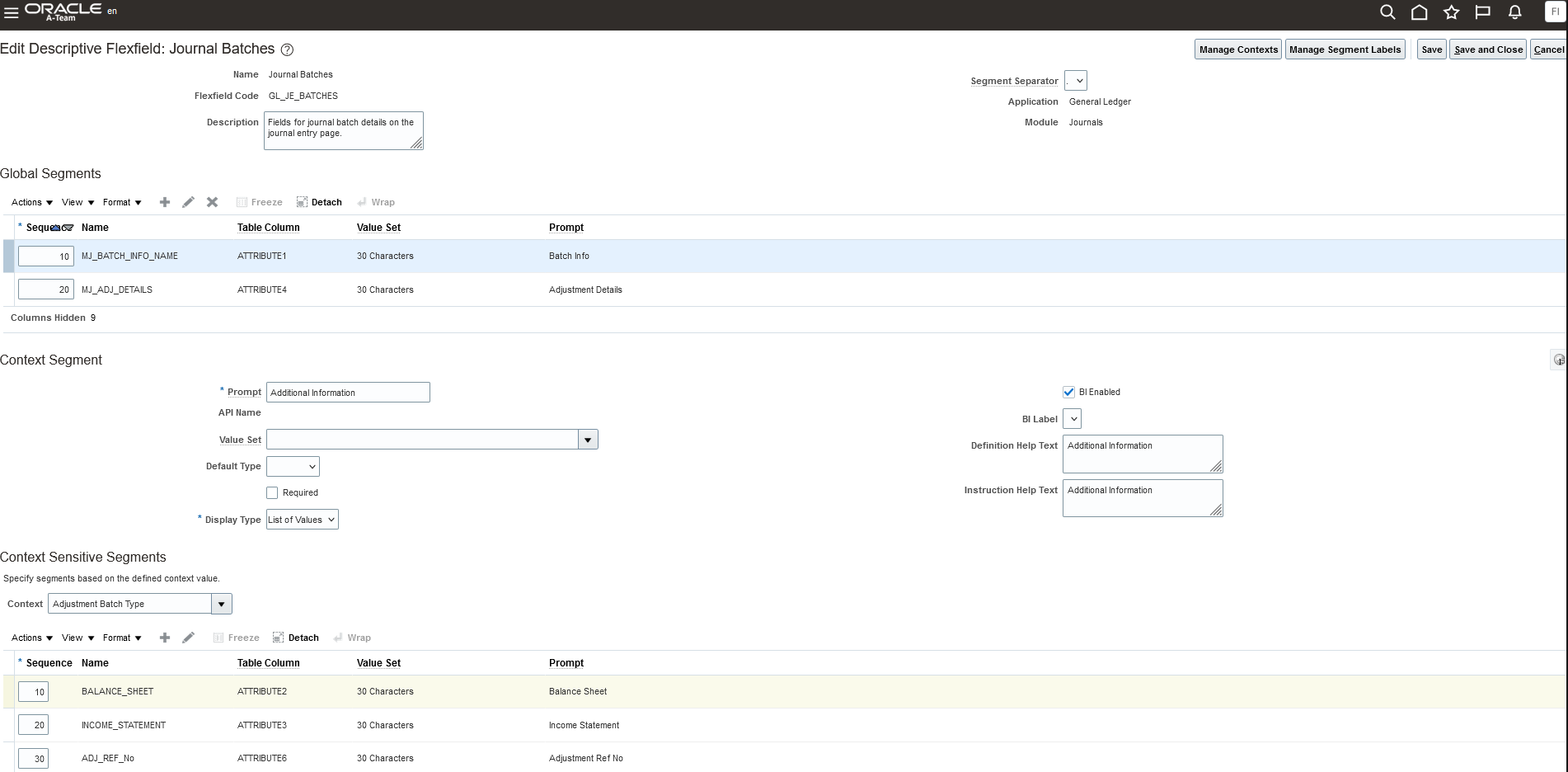Viewport: 1568px width, 772px height.
Task: Click Save and Close button
Action: tap(1488, 49)
